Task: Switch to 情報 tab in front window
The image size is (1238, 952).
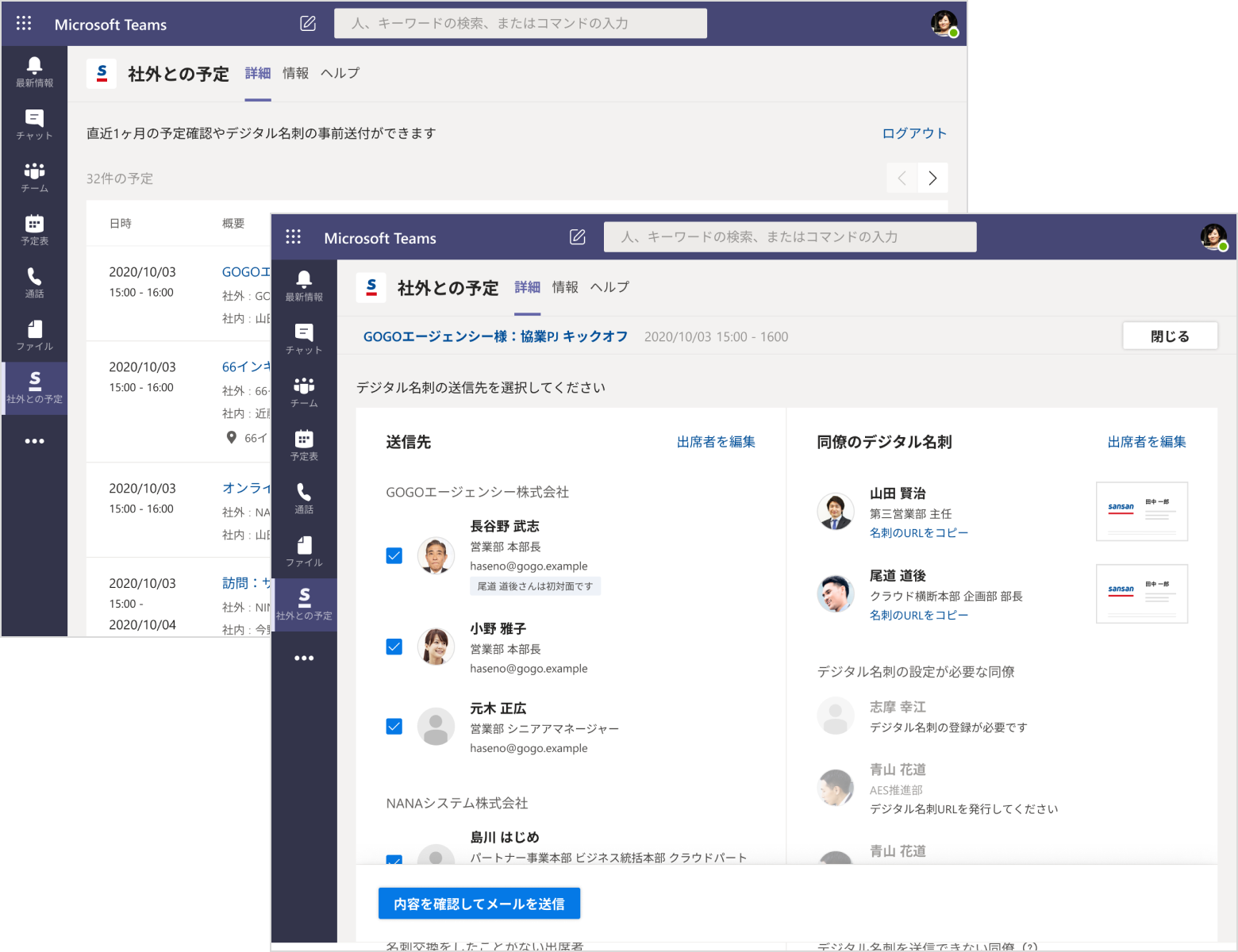Action: 566,287
